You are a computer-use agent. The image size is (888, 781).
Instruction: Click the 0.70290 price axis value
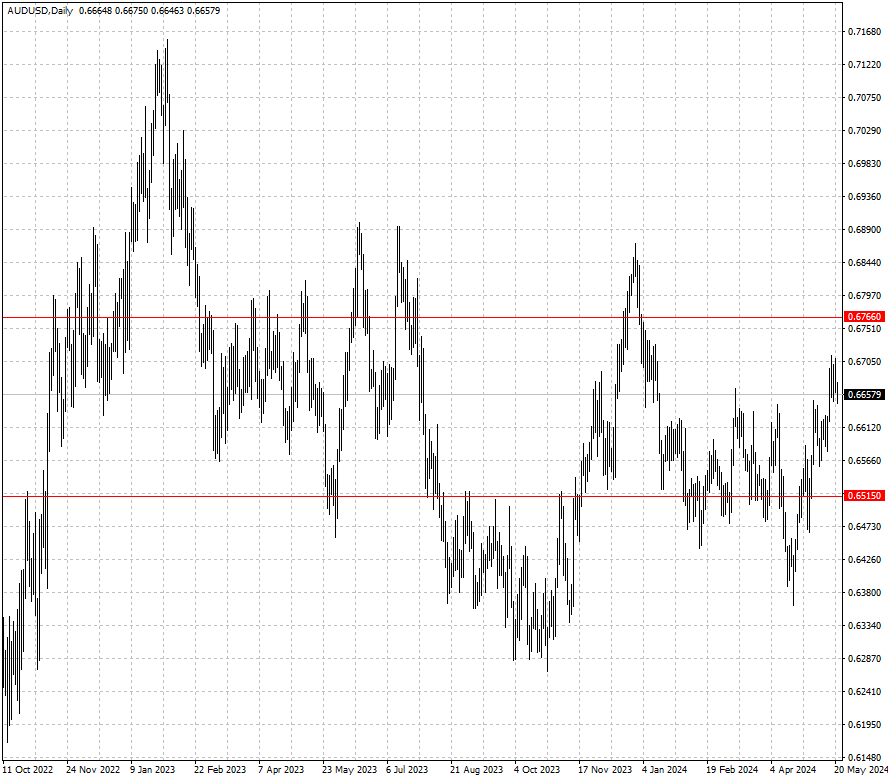864,131
